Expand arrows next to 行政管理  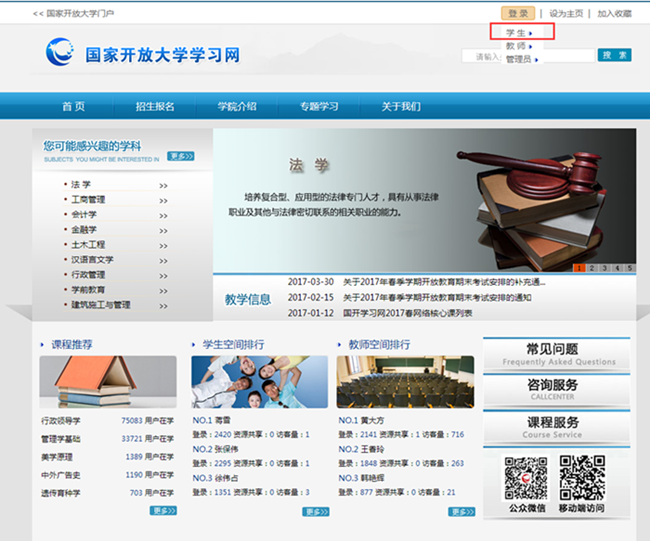tap(163, 276)
